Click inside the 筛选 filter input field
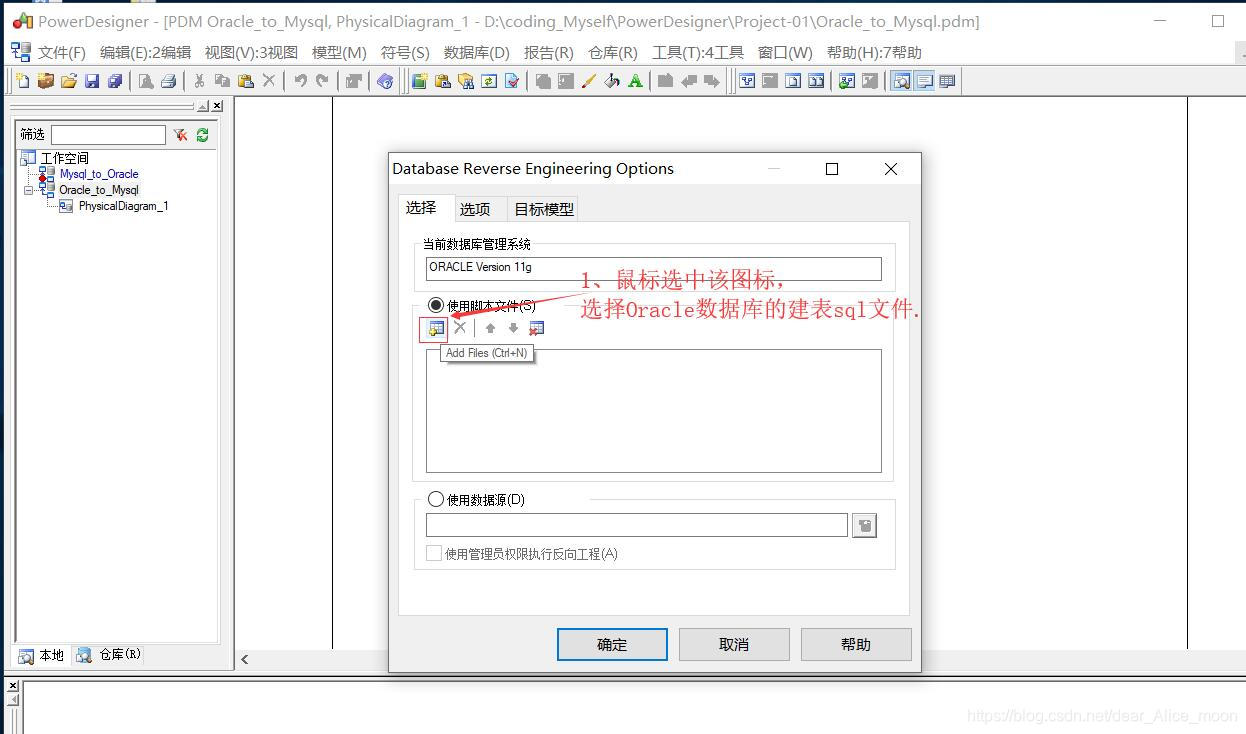 click(x=110, y=134)
